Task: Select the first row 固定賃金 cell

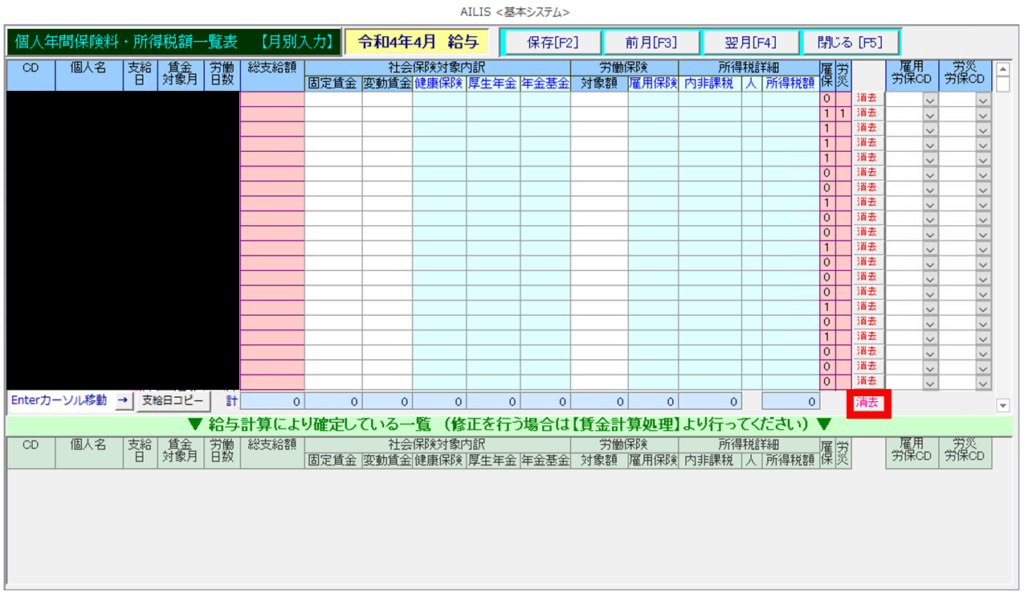Action: [x=333, y=99]
